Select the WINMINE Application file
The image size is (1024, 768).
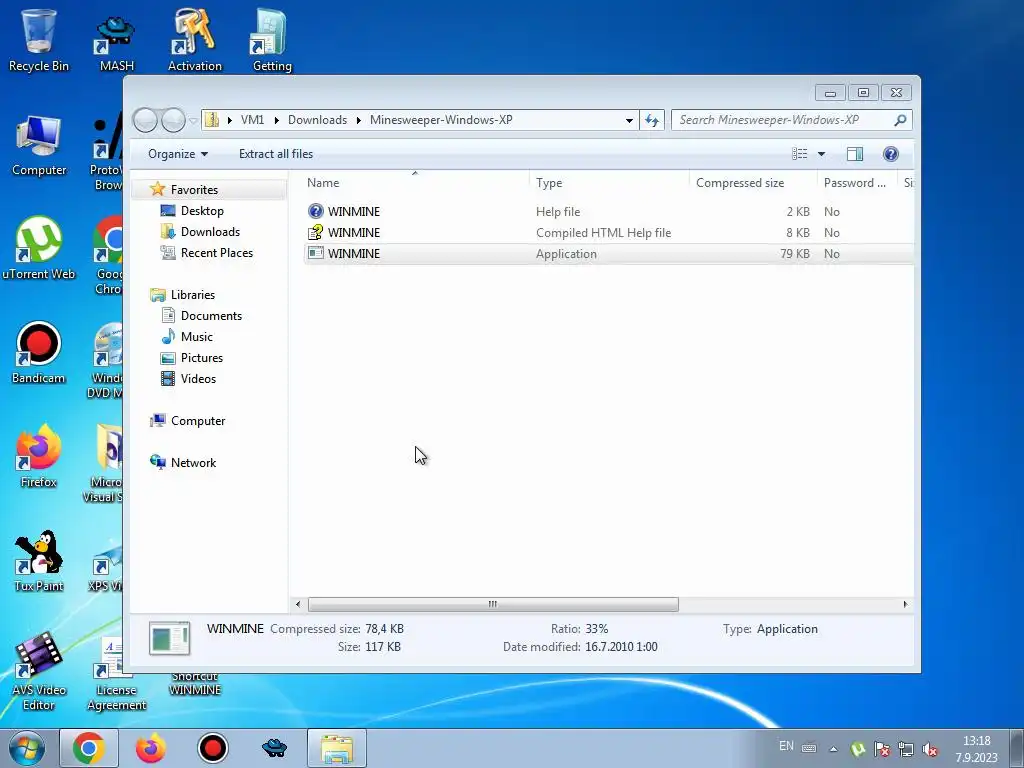[609, 253]
